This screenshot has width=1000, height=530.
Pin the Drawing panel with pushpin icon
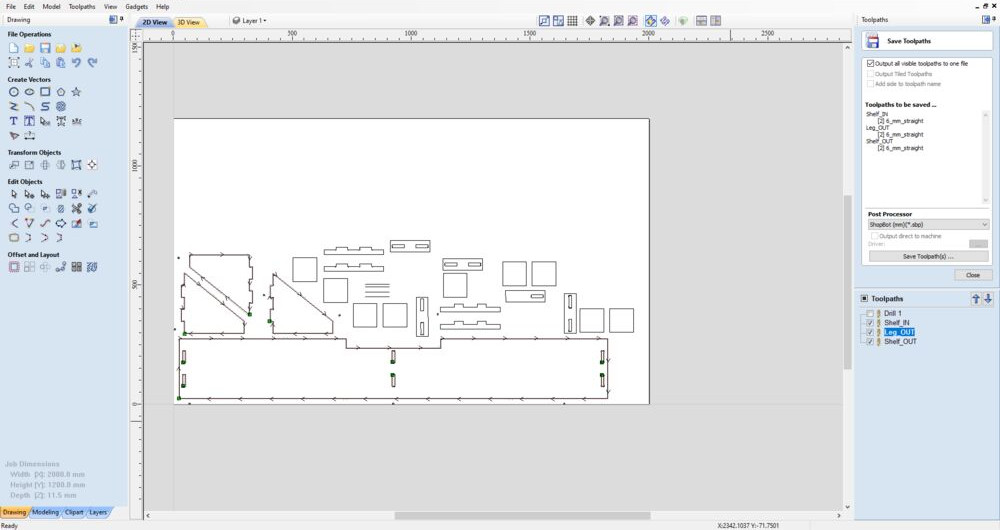coord(121,19)
